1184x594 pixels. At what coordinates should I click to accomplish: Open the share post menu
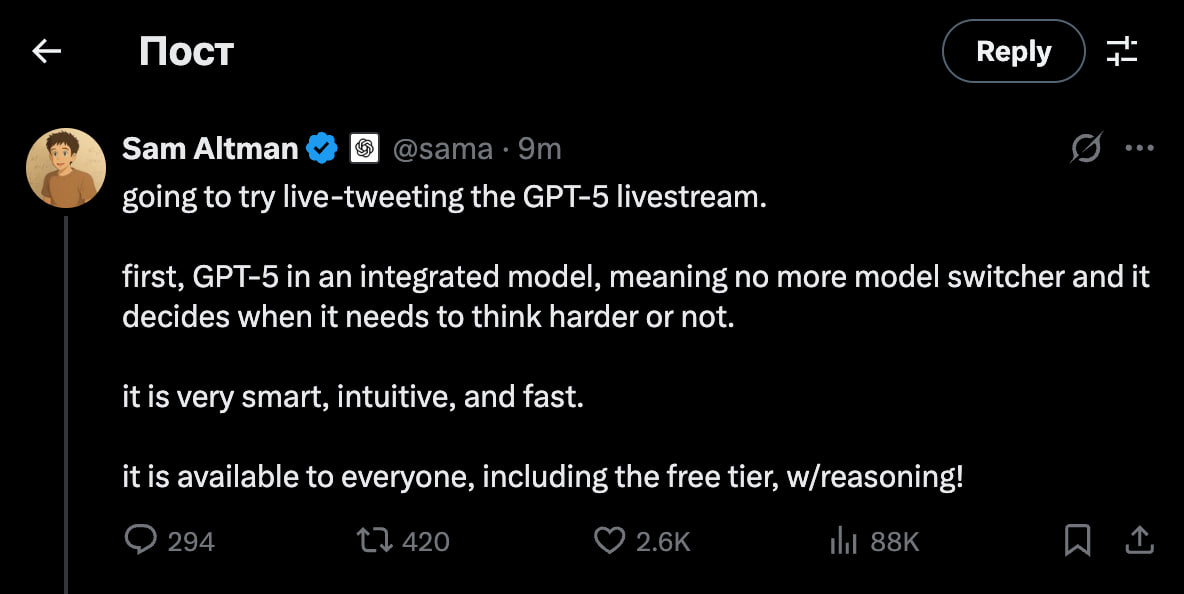[x=1140, y=541]
